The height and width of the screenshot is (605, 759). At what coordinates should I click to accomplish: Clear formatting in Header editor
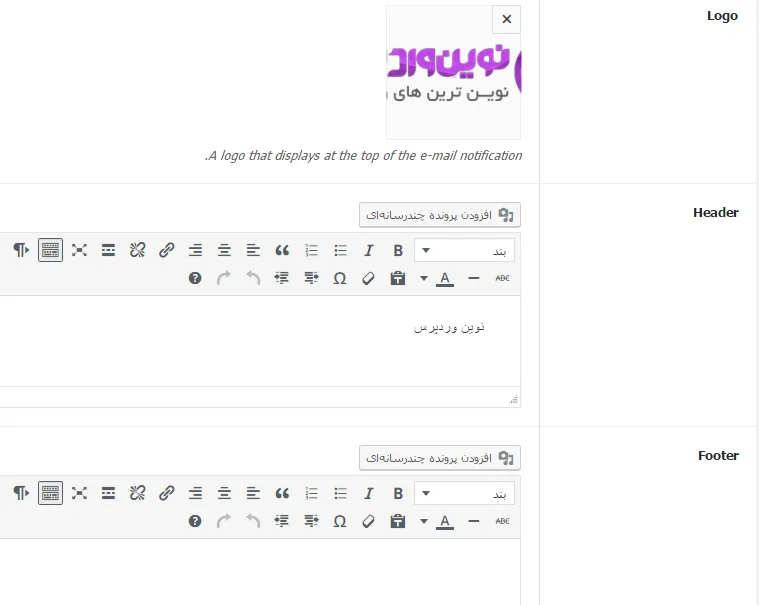pyautogui.click(x=368, y=278)
